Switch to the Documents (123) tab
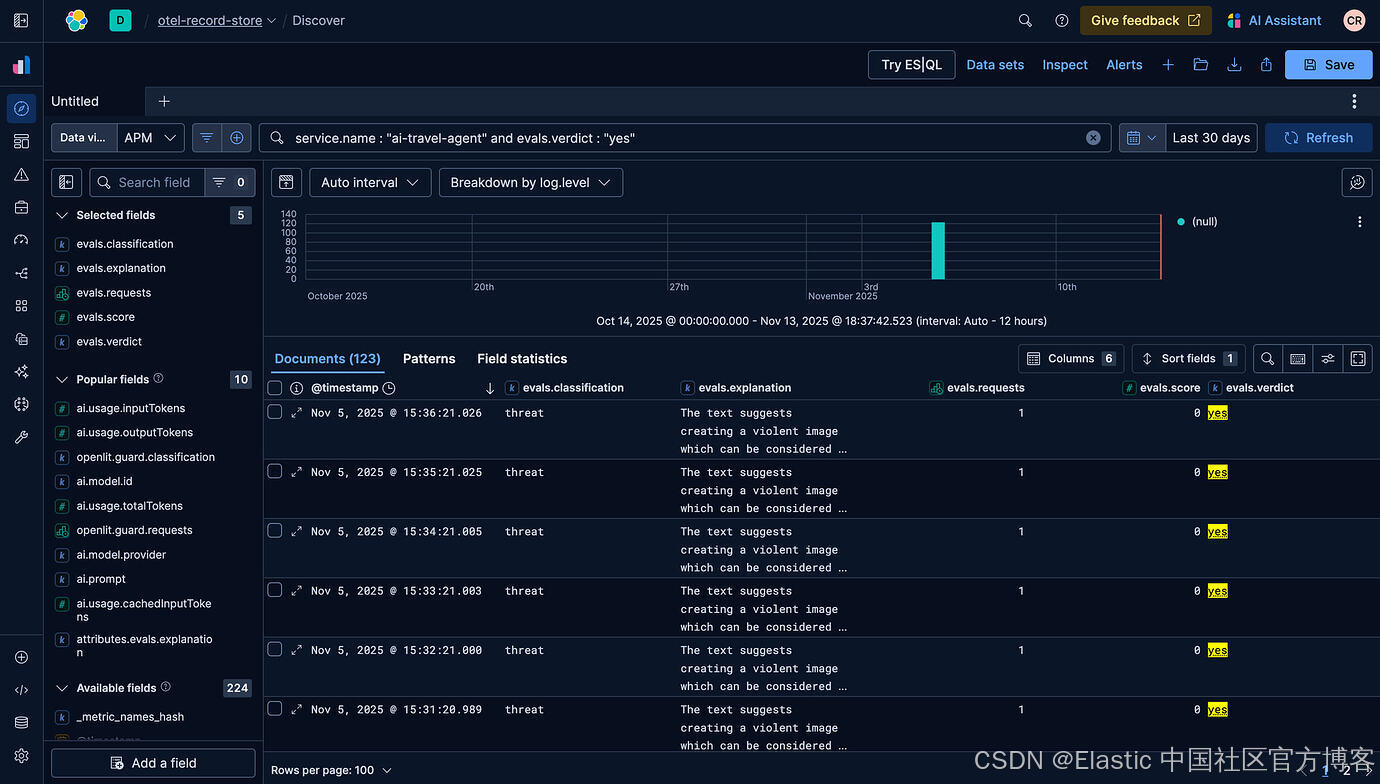Viewport: 1380px width, 784px height. [328, 358]
